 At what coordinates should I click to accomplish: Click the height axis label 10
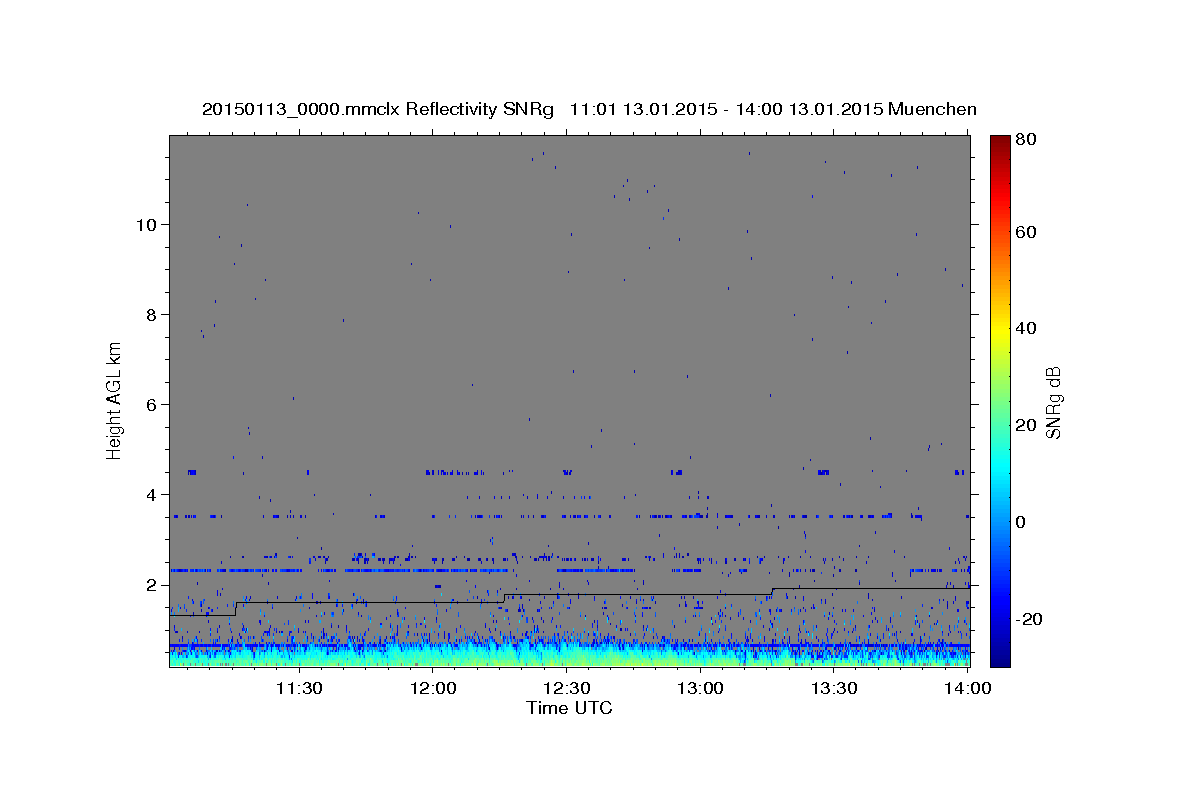(147, 224)
